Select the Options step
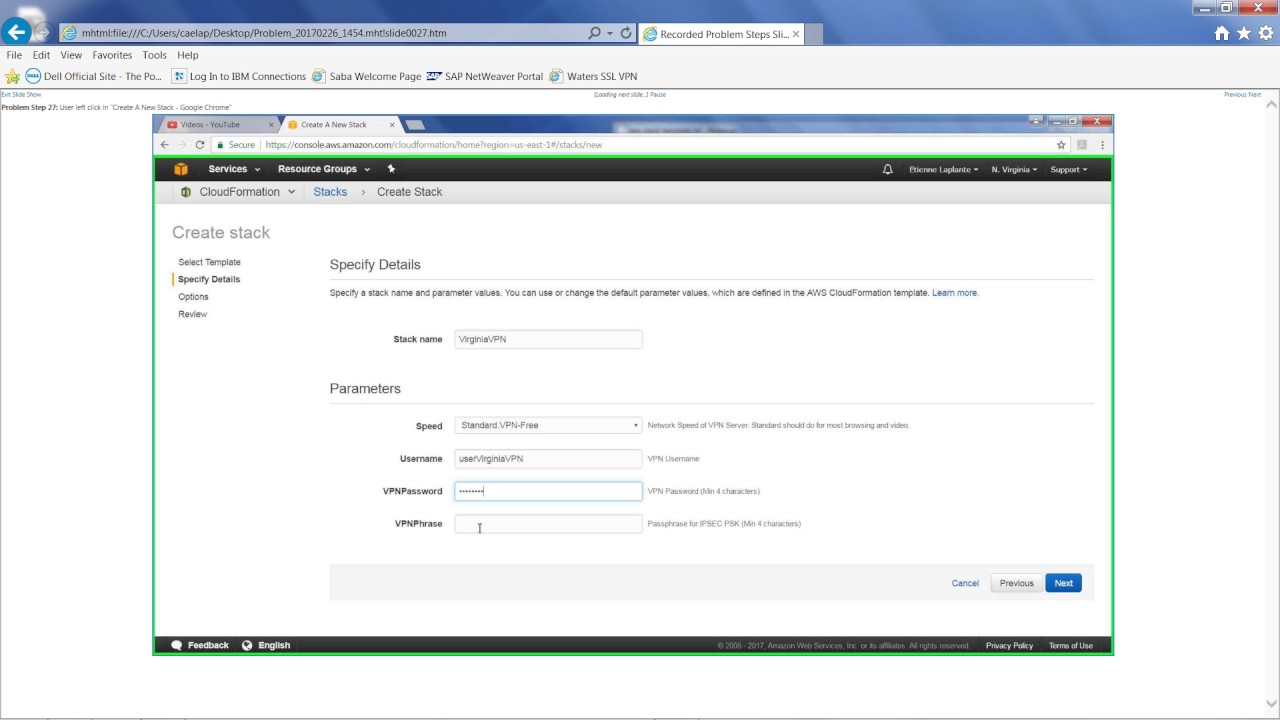 pos(193,297)
